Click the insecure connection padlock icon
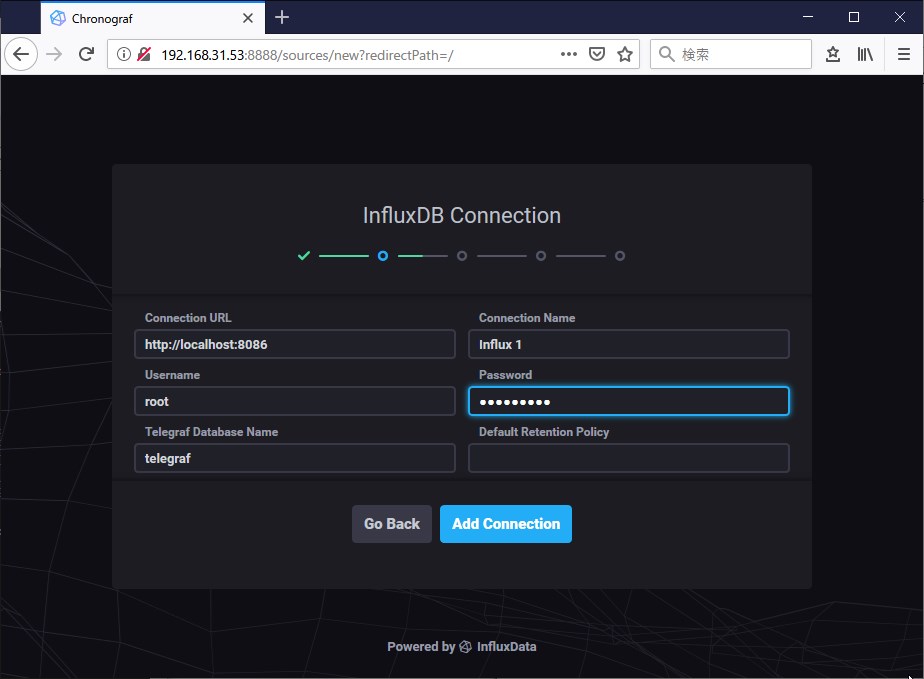Viewport: 924px width, 679px height. [x=144, y=54]
